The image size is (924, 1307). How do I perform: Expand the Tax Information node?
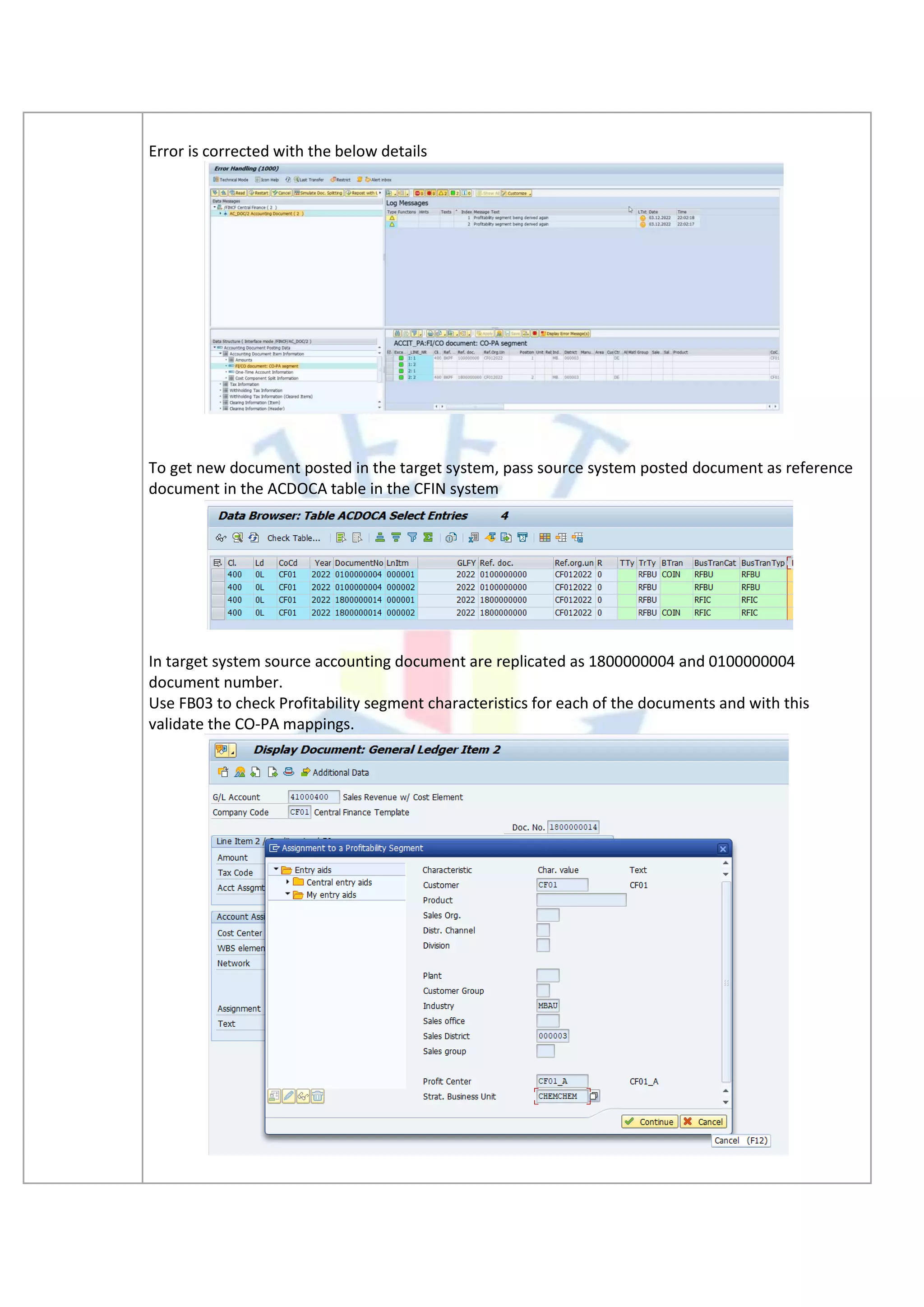[221, 384]
